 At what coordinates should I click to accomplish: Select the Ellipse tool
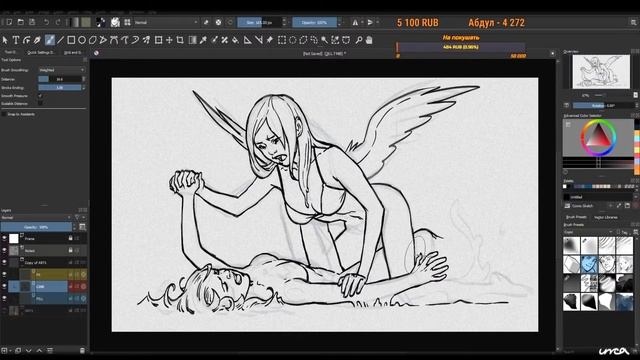[x=82, y=40]
